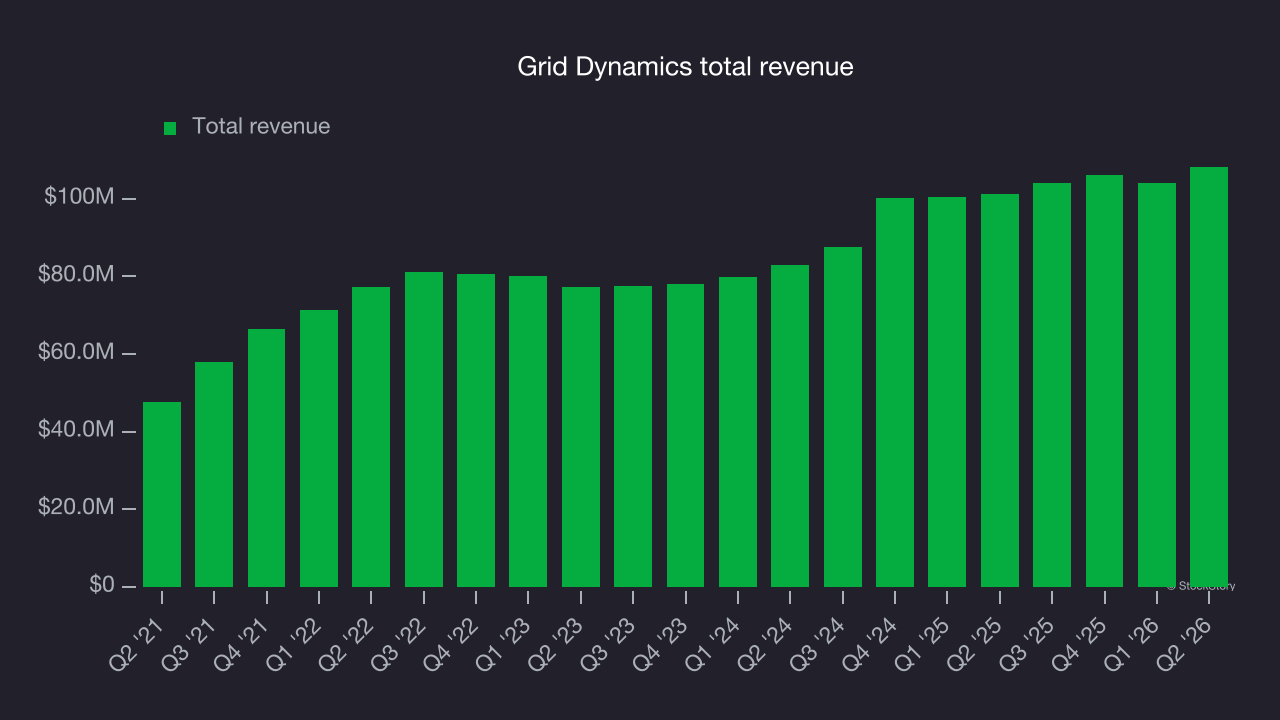Choose the Q1 '24 revenue bar
Screen dimensions: 1280x720
click(738, 432)
